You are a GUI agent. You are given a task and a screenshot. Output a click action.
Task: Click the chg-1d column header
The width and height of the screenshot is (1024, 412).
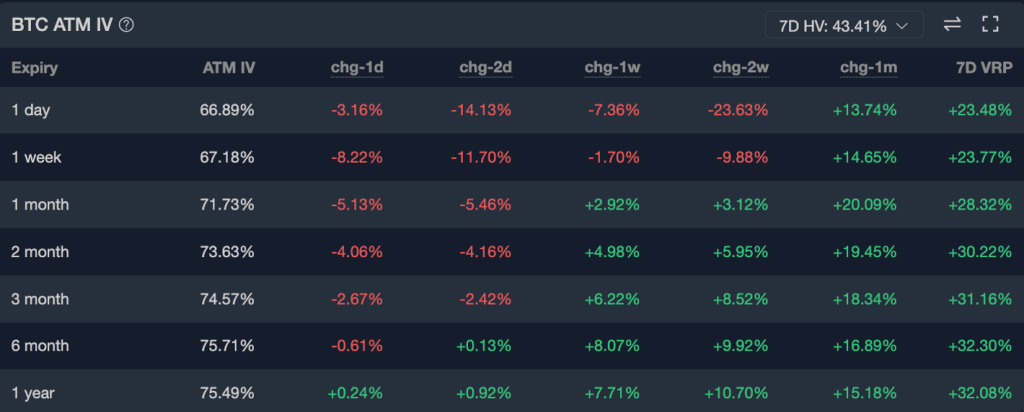[x=357, y=68]
